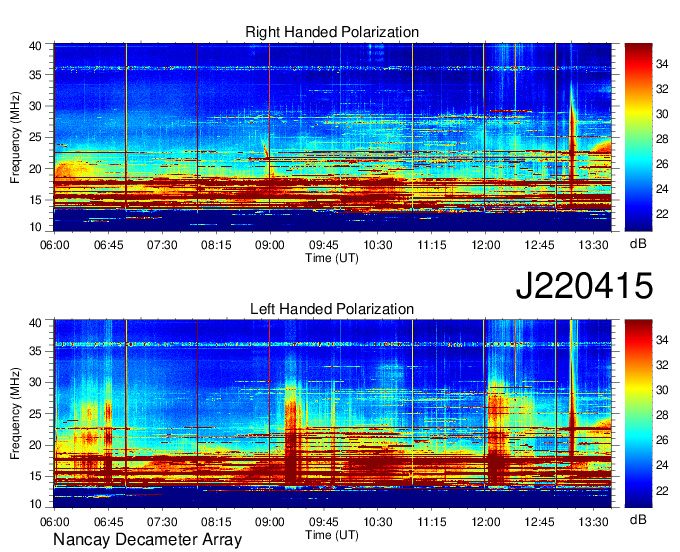The width and height of the screenshot is (680, 552).
Task: Click the 15 MHz tick on Left Handed frequency axis
Action: 35,477
